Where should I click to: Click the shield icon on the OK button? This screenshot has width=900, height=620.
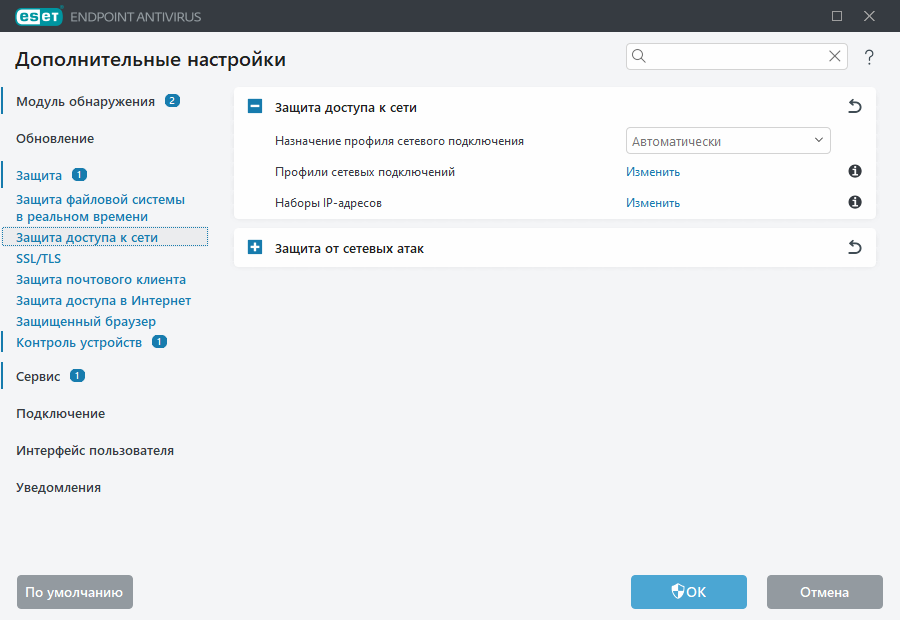(675, 591)
